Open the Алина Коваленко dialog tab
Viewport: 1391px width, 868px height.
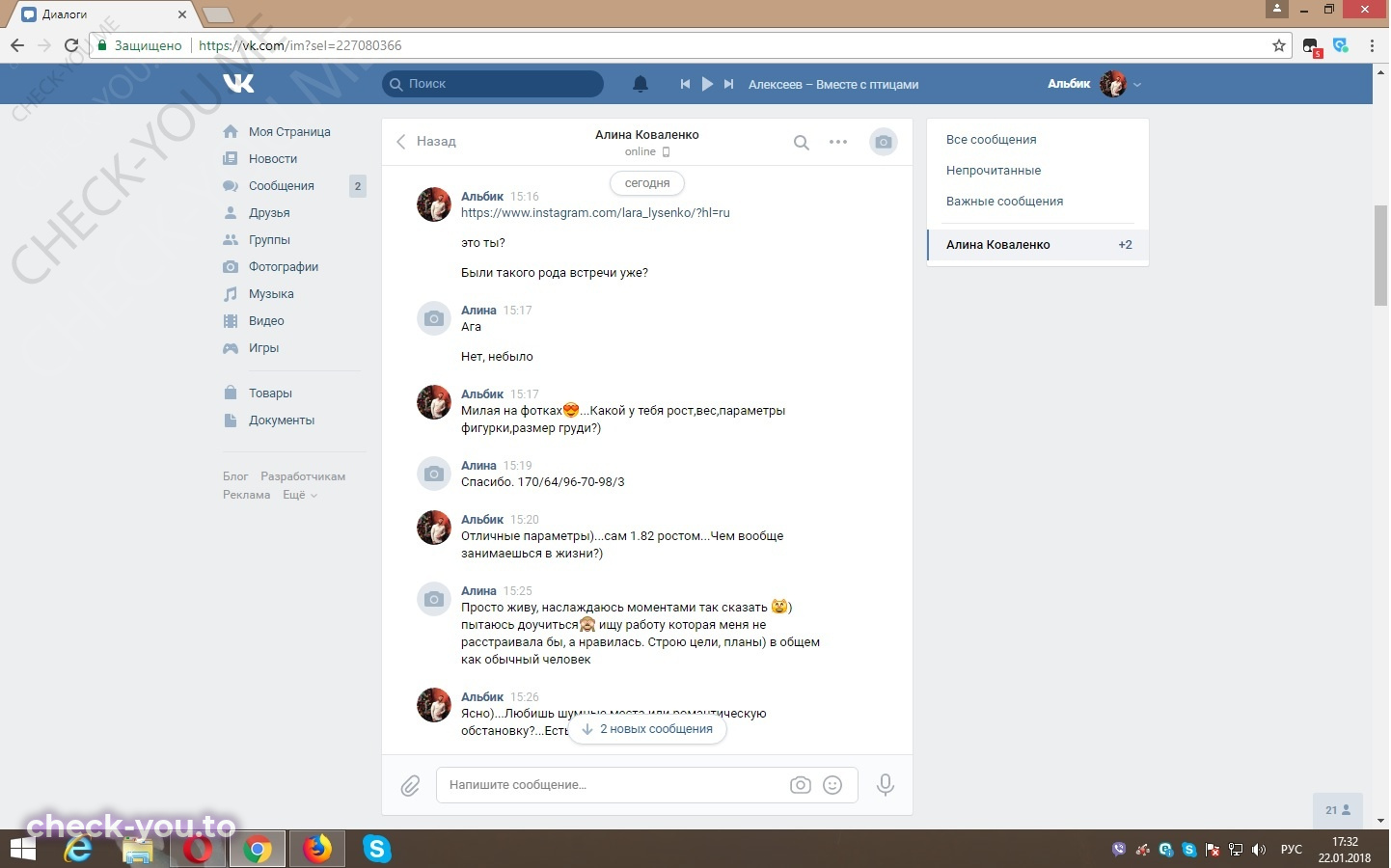click(x=1038, y=245)
